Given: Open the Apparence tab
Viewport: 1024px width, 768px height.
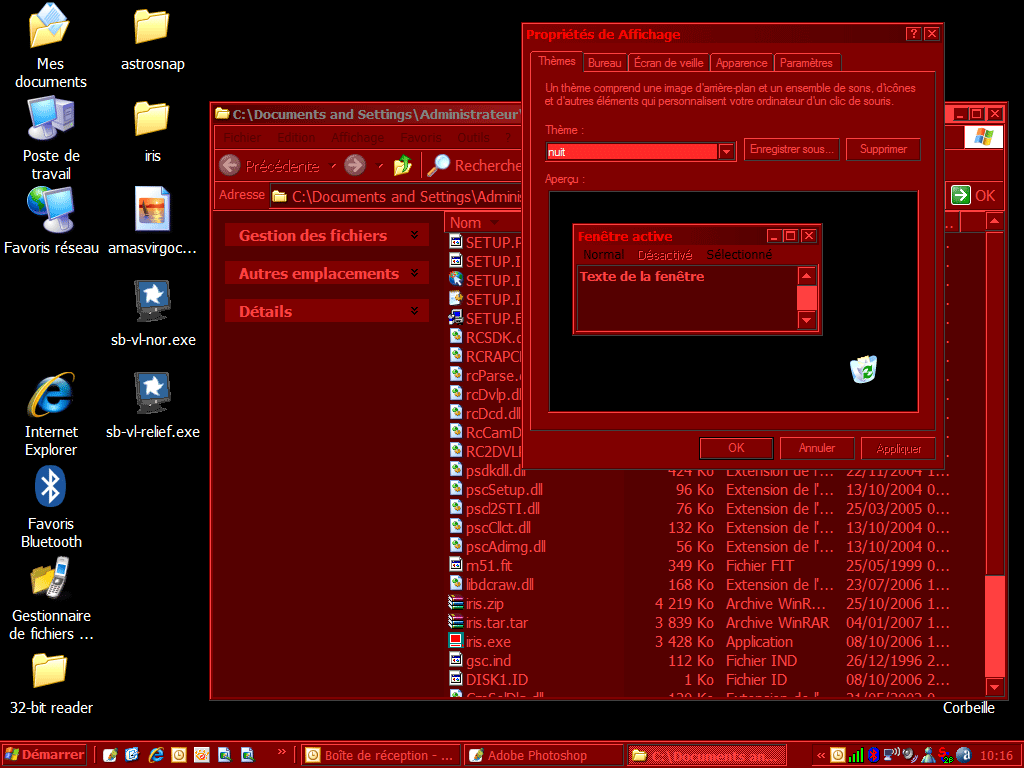Looking at the screenshot, I should click(742, 63).
